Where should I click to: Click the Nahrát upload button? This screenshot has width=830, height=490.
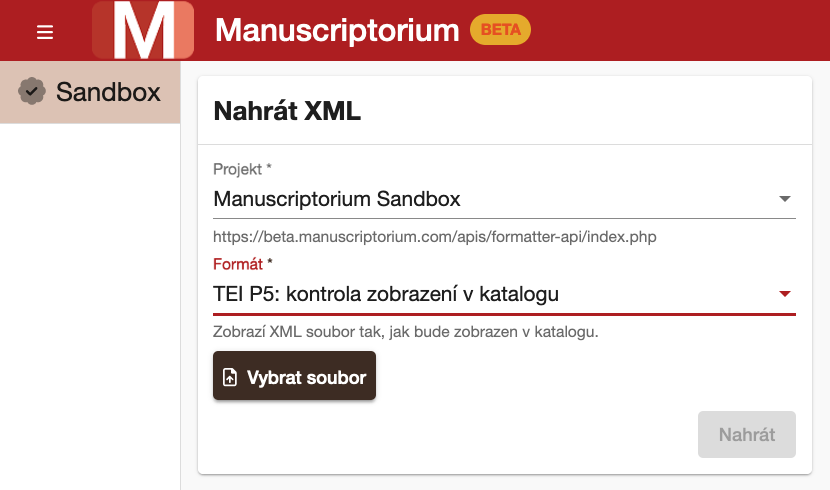click(x=746, y=434)
